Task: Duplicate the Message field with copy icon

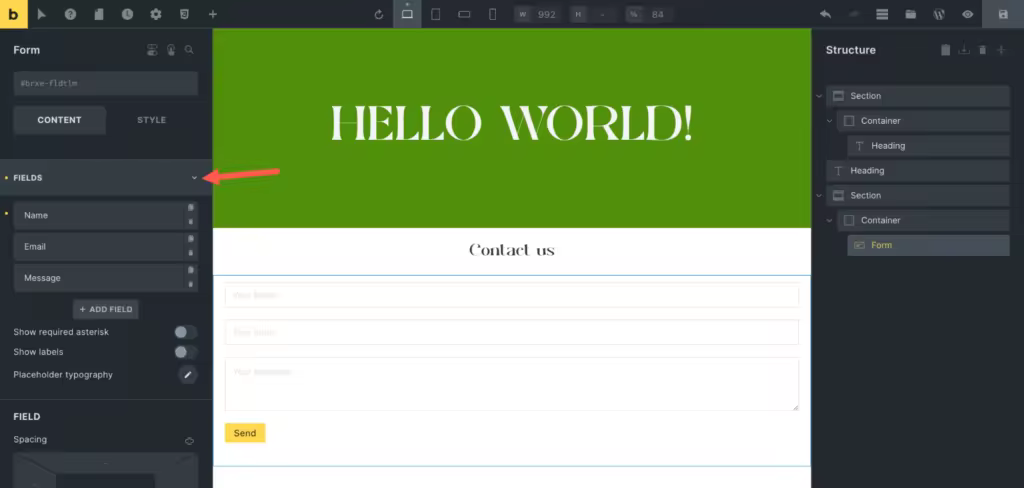Action: pyautogui.click(x=191, y=270)
